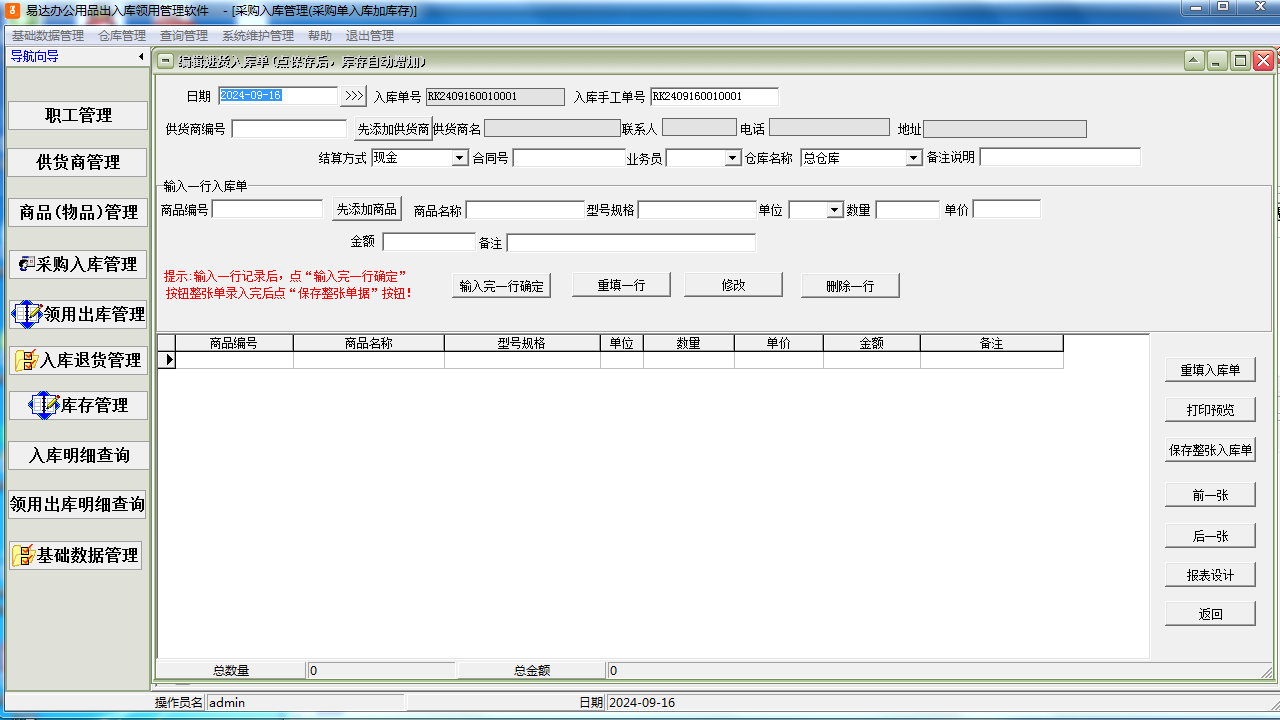Collapse the 导航向导 panel arrow

[x=141, y=57]
